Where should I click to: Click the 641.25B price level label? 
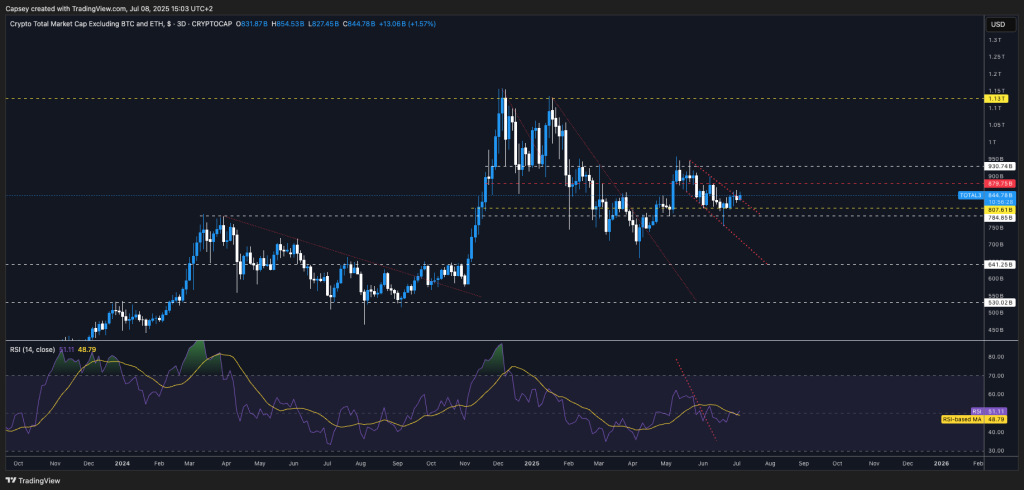pos(1001,265)
